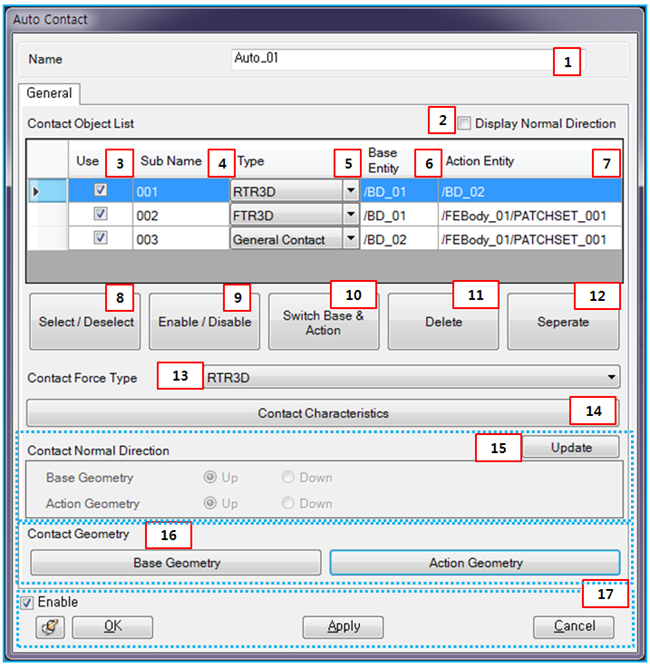Viewport: 650px width, 667px height.
Task: Click the Update button
Action: (x=570, y=447)
